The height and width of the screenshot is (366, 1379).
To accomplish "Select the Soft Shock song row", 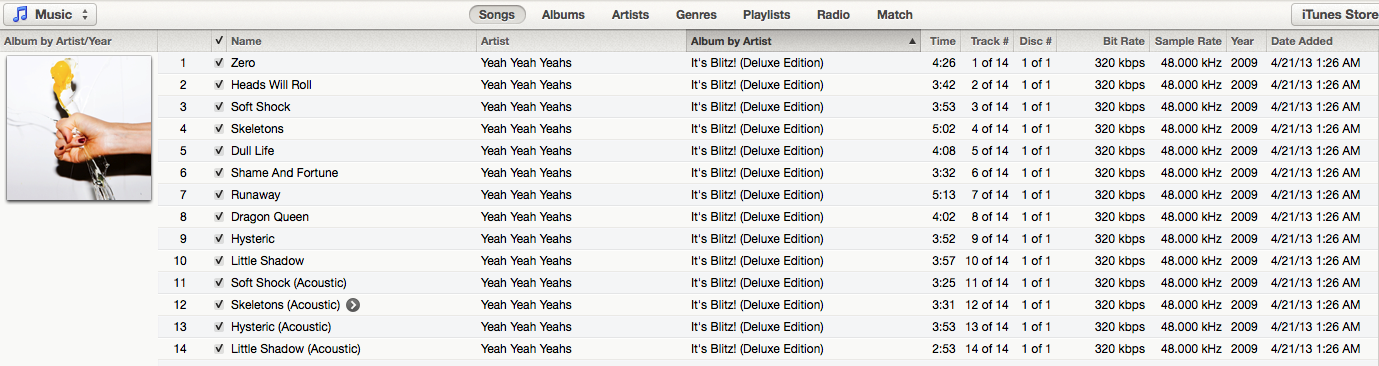I will [768, 107].
